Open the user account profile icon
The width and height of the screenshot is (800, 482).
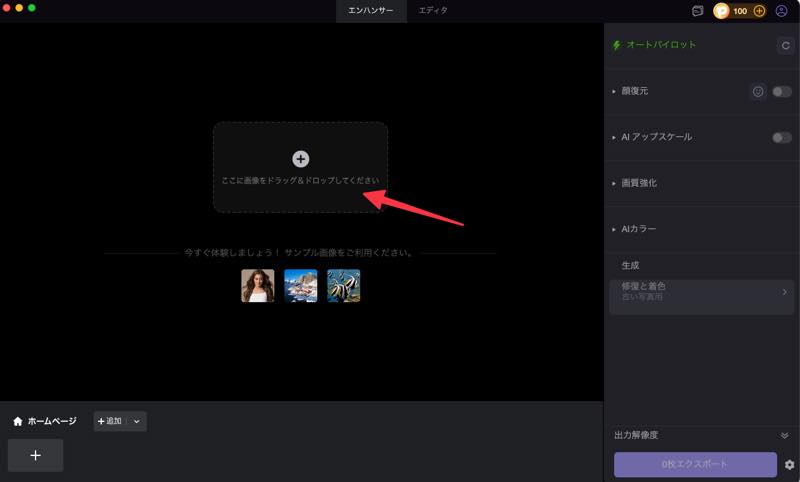click(782, 11)
